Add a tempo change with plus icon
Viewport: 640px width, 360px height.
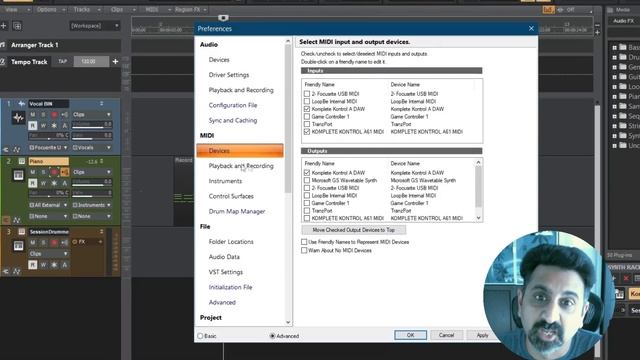tap(115, 62)
